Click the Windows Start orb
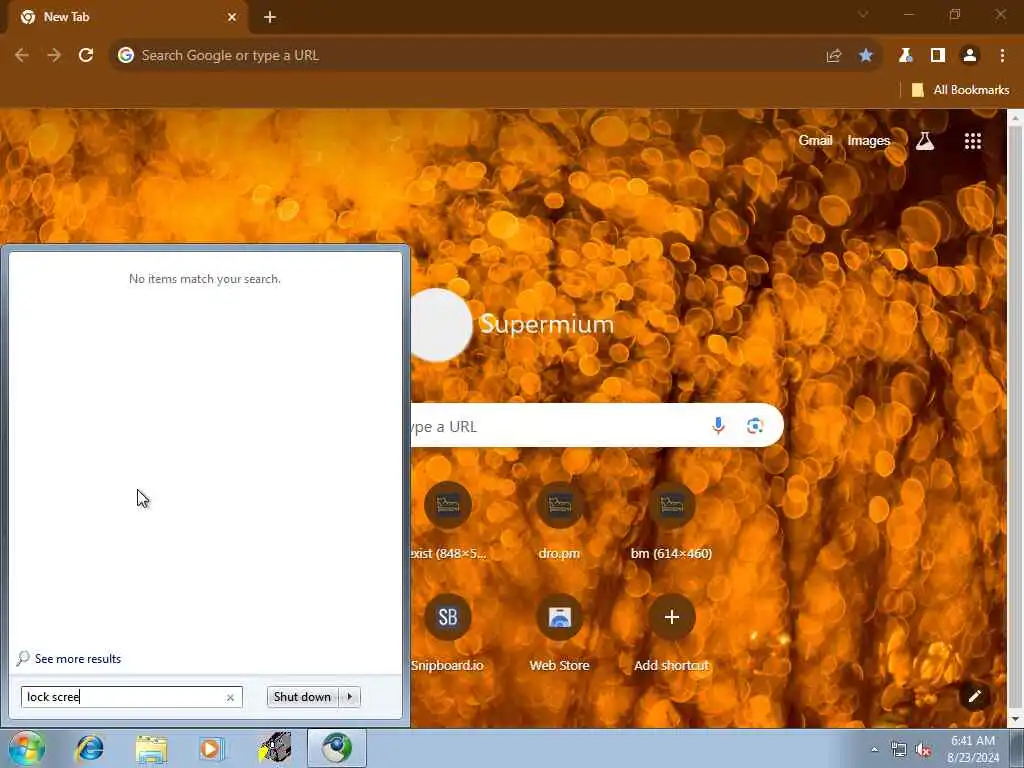The width and height of the screenshot is (1024, 768). (26, 749)
